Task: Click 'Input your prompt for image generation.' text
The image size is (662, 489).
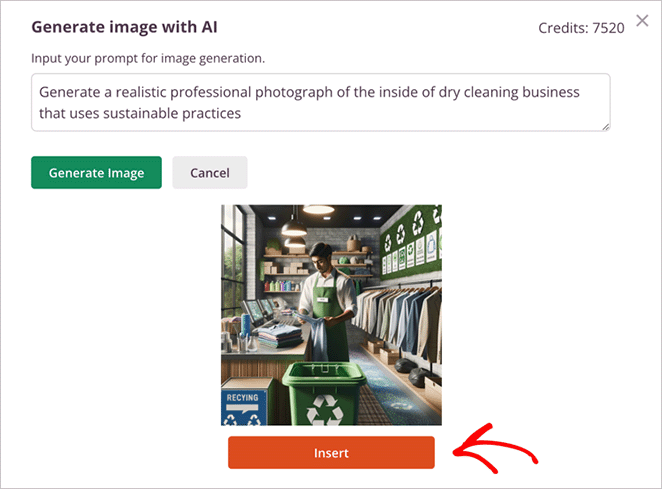Action: (x=148, y=58)
